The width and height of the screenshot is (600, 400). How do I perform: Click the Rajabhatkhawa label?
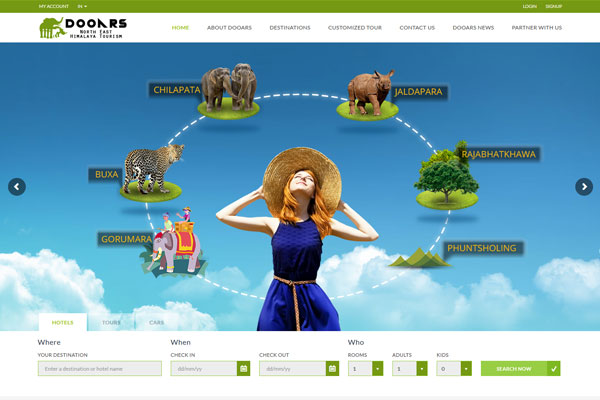click(499, 154)
